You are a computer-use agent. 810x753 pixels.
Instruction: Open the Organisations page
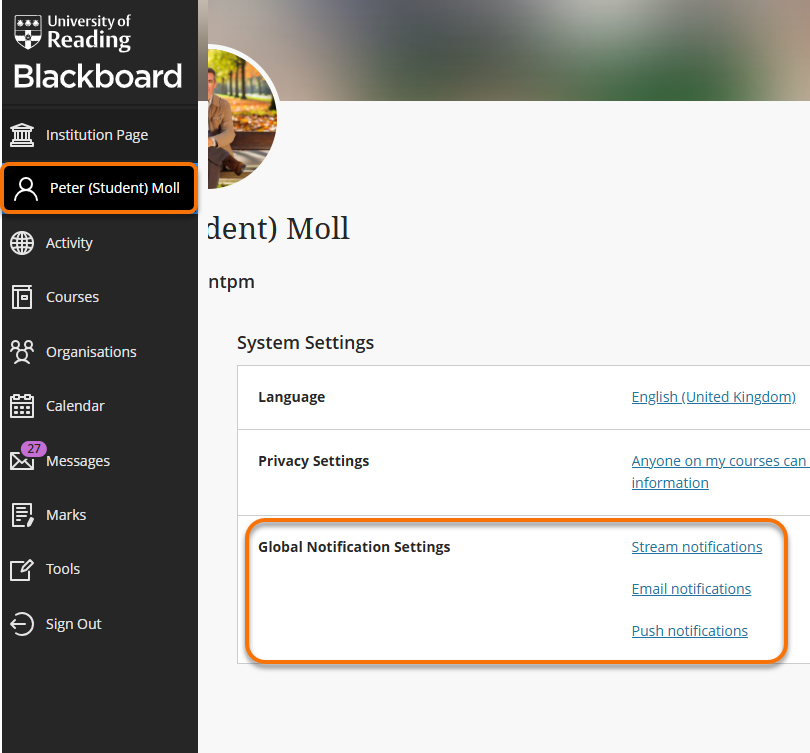click(x=91, y=351)
